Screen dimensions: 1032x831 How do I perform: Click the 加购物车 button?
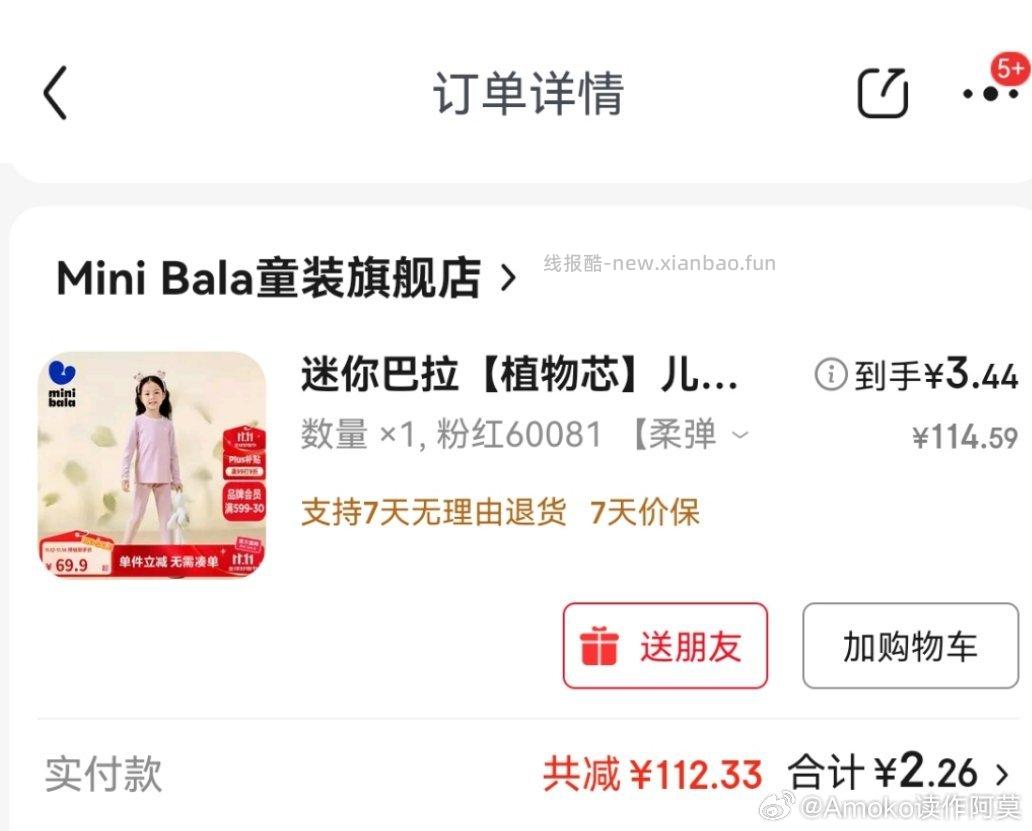tap(910, 646)
